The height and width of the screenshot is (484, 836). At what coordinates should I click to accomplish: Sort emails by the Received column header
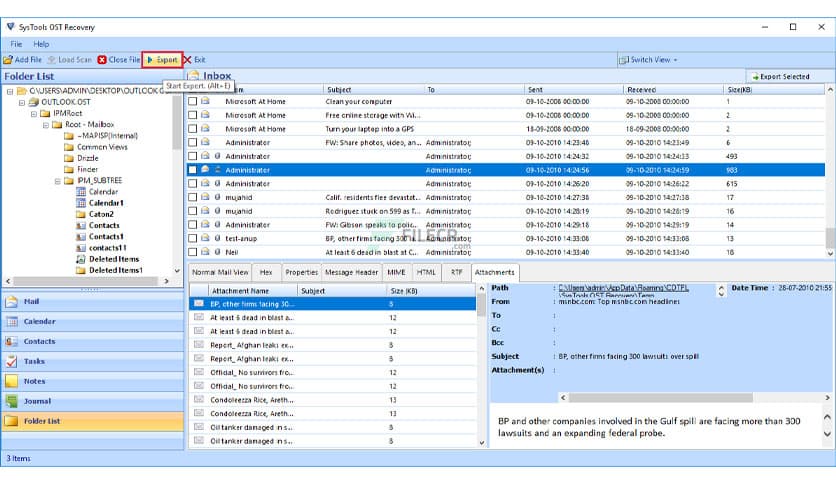673,90
